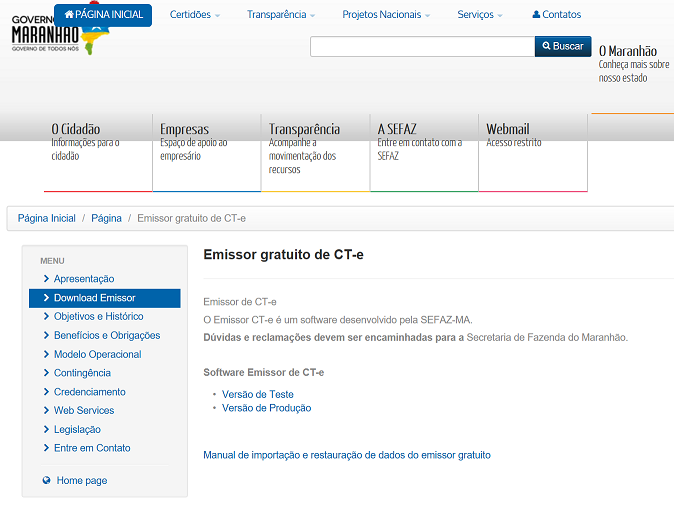The height and width of the screenshot is (509, 674).
Task: Open the Certidões dropdown menu
Action: pos(195,15)
